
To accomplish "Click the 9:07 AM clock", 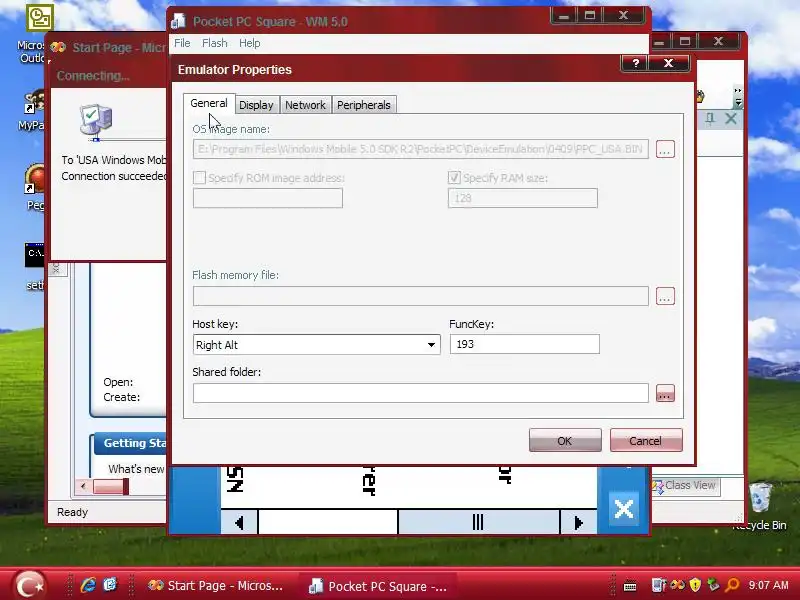I will coord(768,585).
